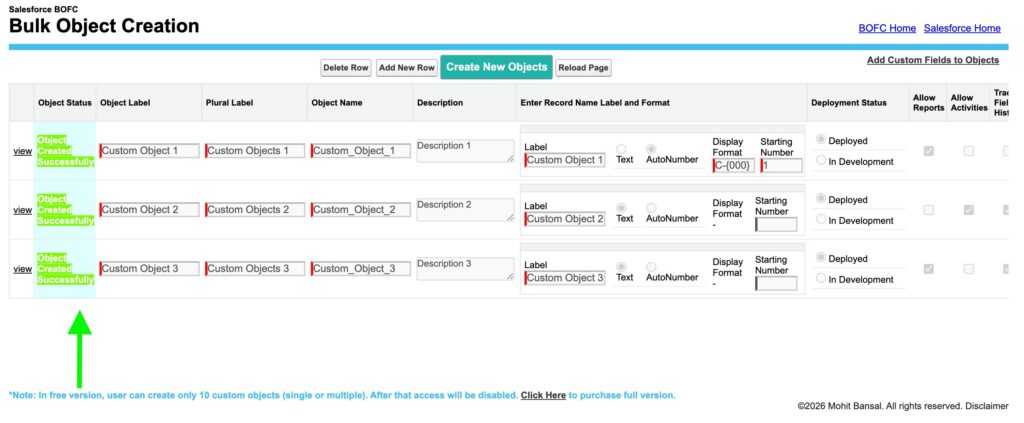Select Deployed radio in Custom Object 3 row

pyautogui.click(x=821, y=257)
